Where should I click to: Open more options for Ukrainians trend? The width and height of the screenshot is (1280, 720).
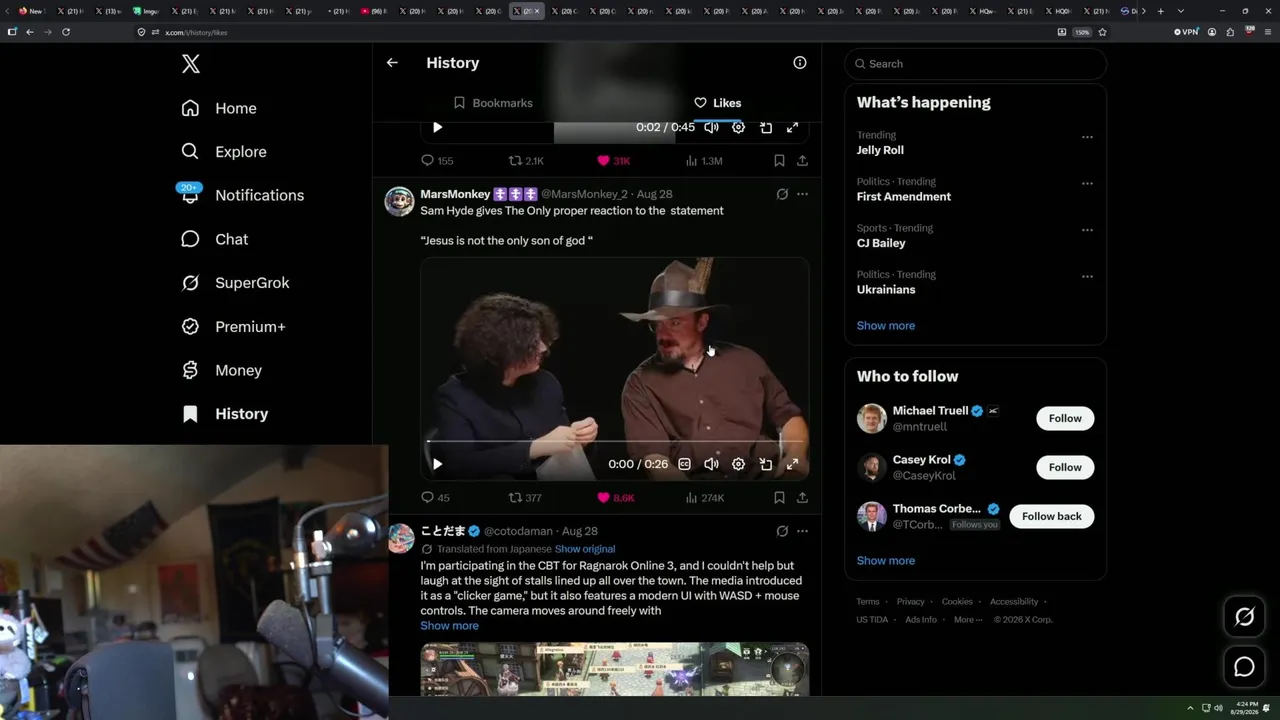pos(1087,277)
